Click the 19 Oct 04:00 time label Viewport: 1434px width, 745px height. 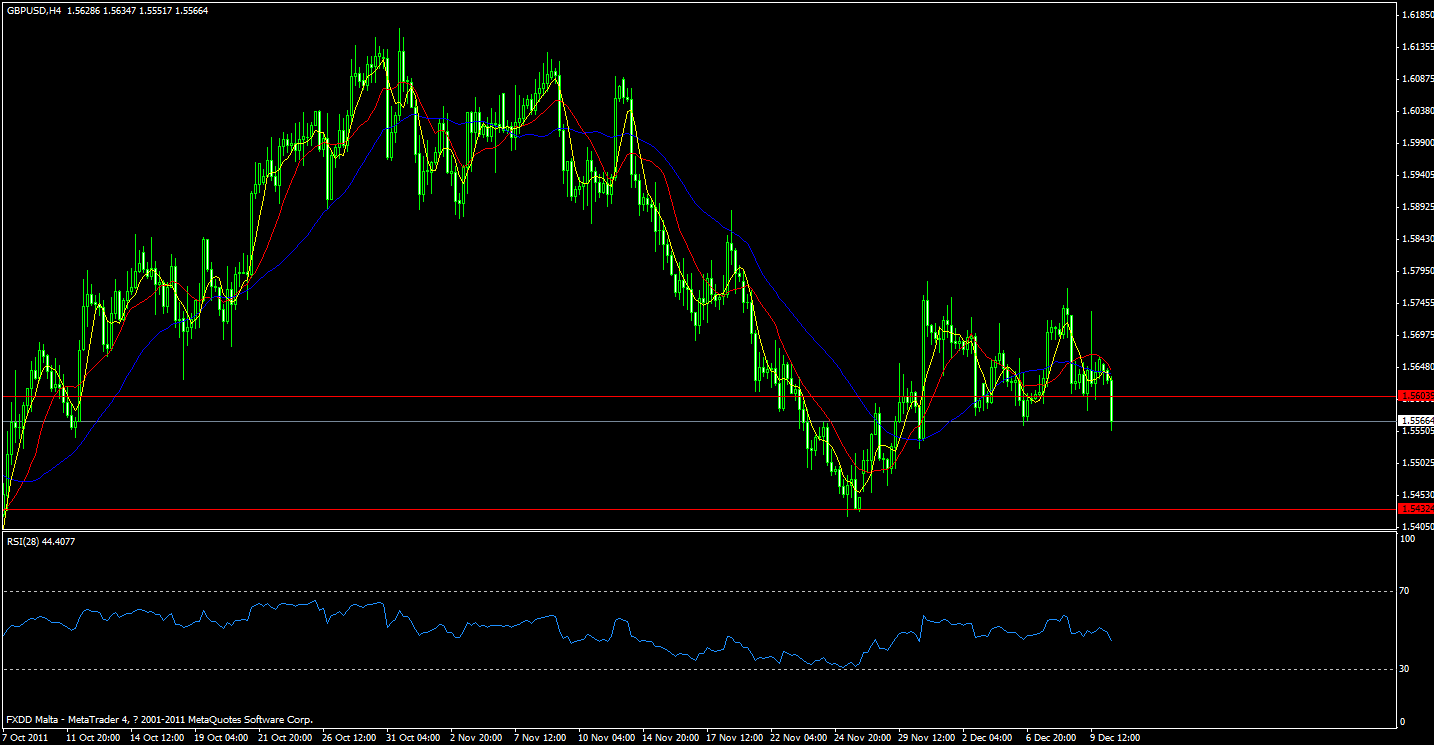[x=223, y=738]
